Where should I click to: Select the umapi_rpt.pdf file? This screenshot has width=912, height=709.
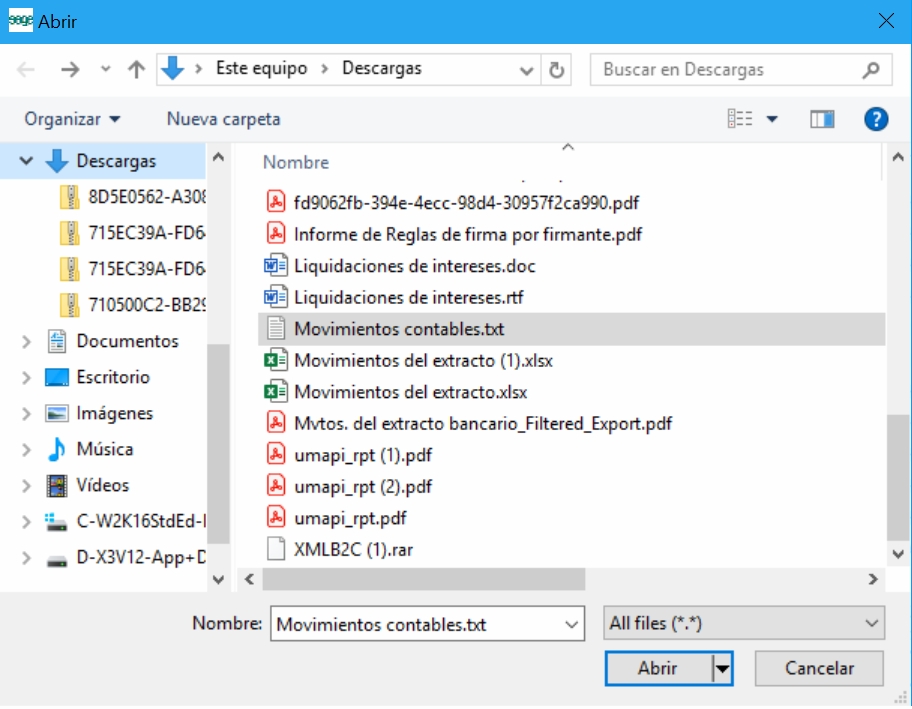350,518
